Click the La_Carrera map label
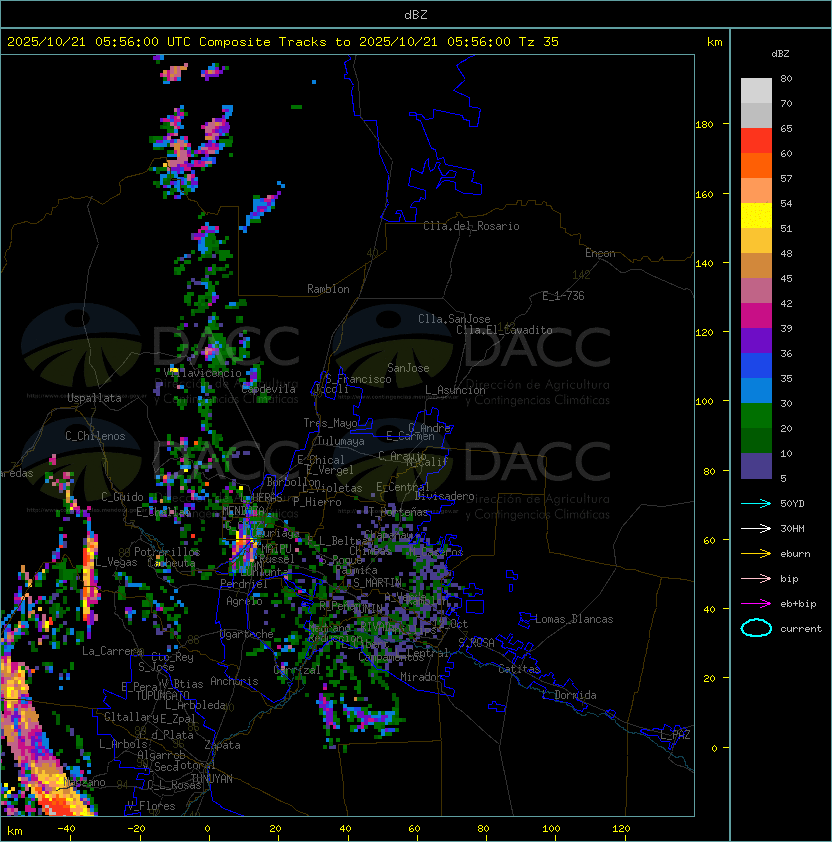The width and height of the screenshot is (832, 842). tap(112, 651)
